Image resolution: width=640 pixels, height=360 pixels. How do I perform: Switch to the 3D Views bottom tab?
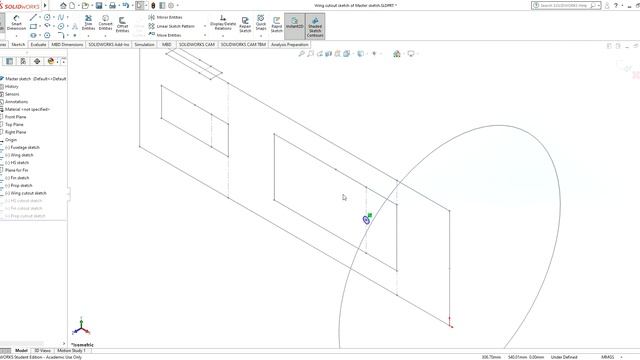click(x=42, y=351)
